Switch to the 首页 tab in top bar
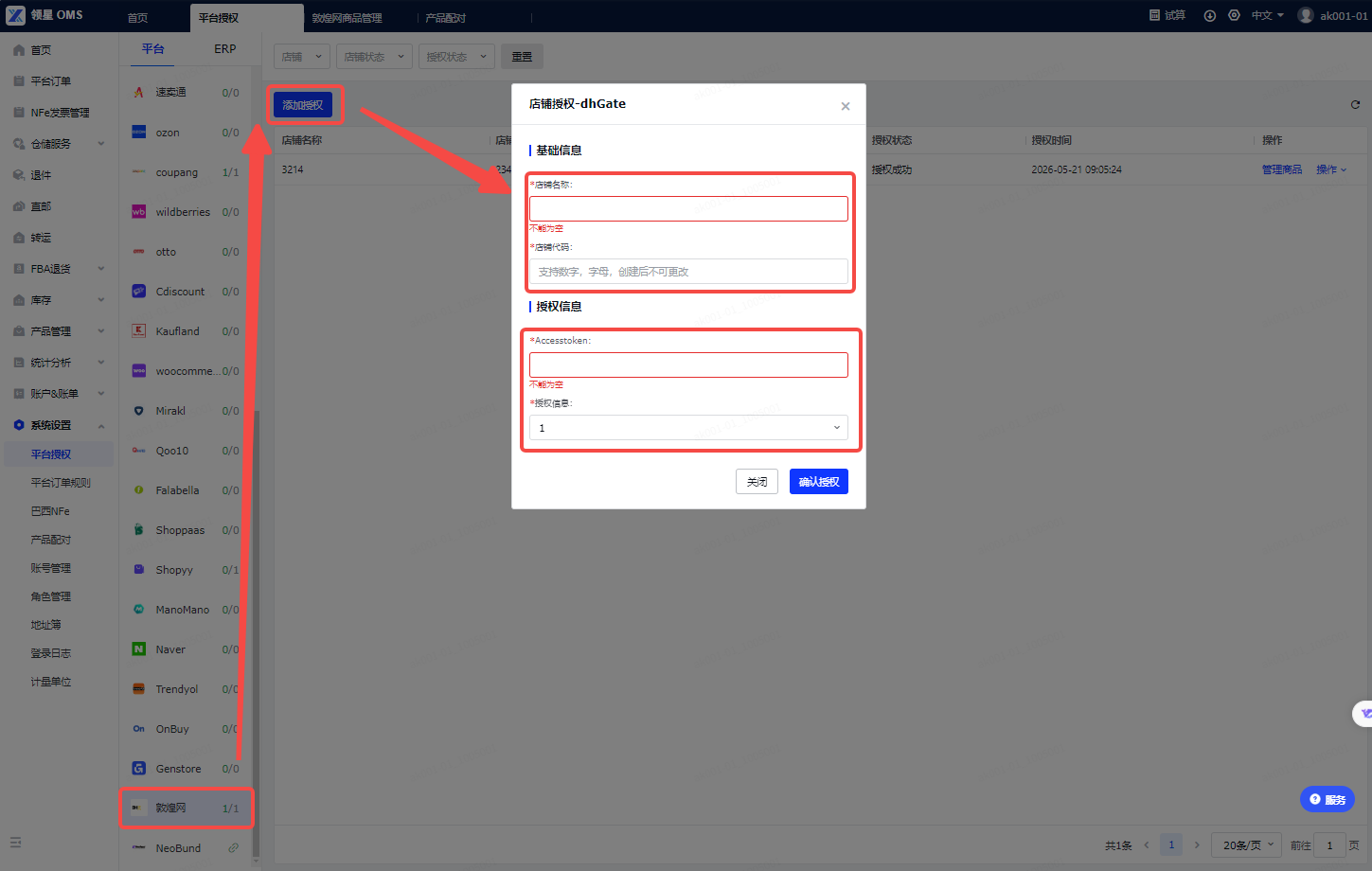1372x871 pixels. [138, 18]
